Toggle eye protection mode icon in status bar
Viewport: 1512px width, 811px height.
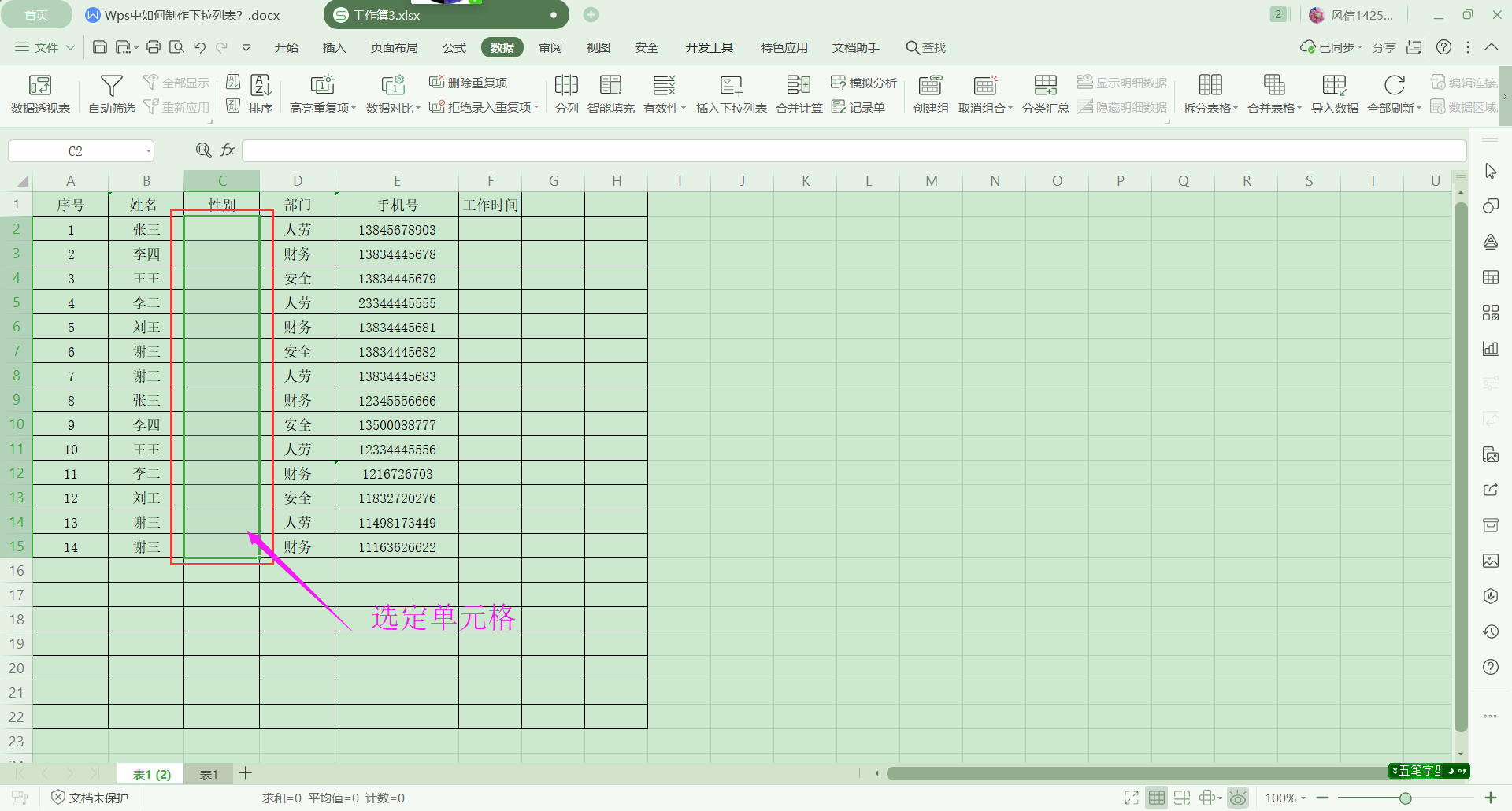pos(1238,798)
